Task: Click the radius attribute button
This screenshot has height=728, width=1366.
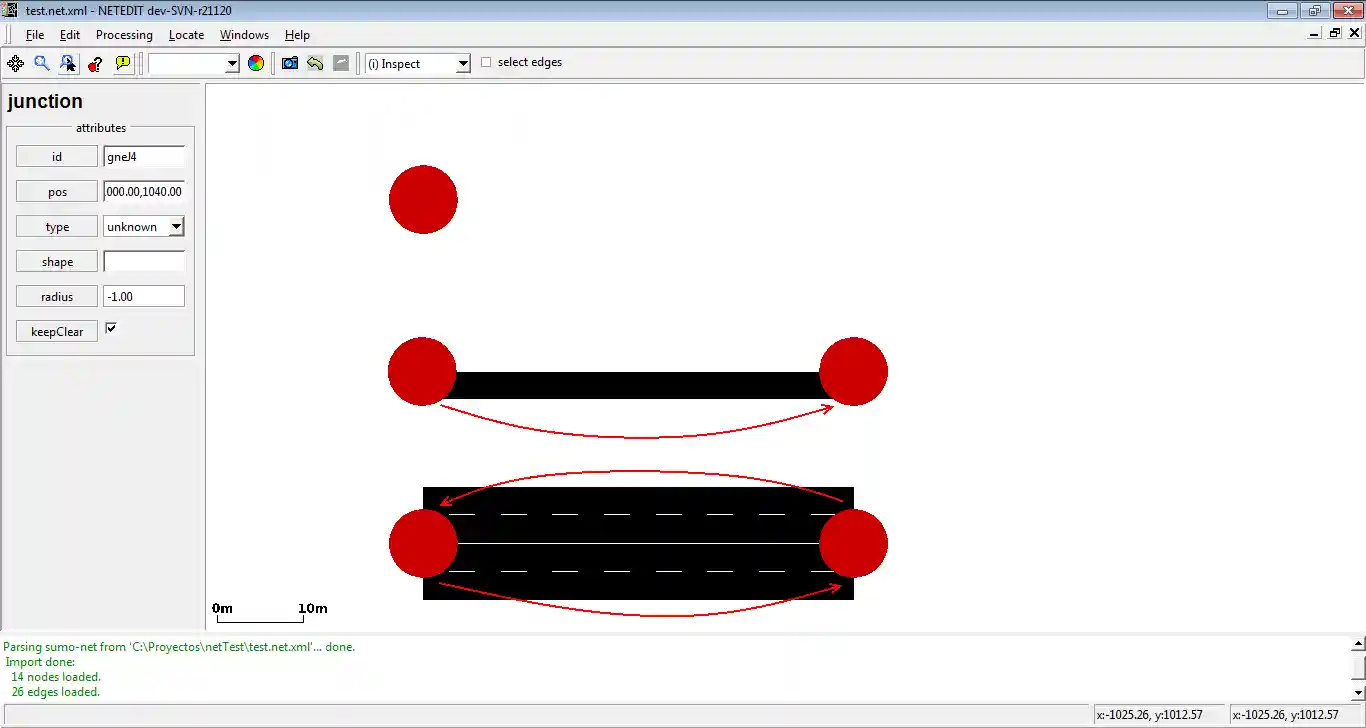Action: click(x=57, y=297)
